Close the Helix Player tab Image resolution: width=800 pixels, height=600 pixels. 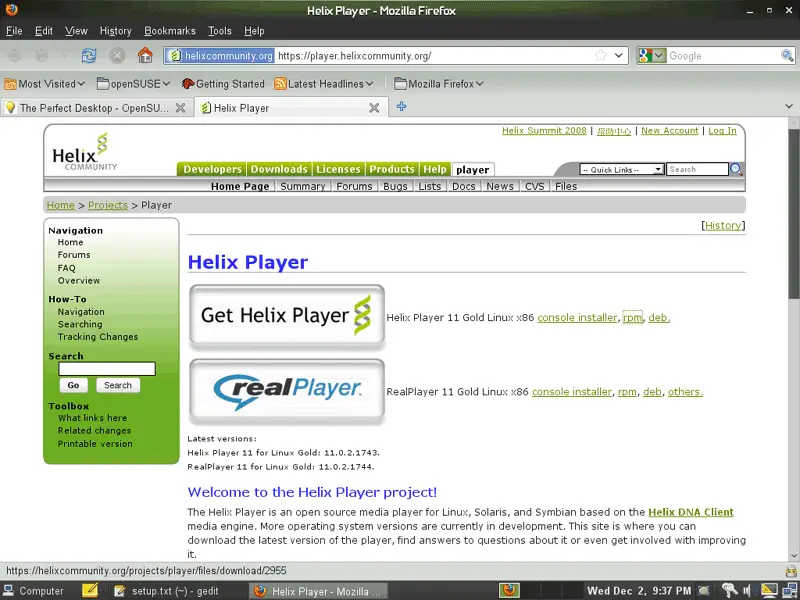pyautogui.click(x=374, y=108)
